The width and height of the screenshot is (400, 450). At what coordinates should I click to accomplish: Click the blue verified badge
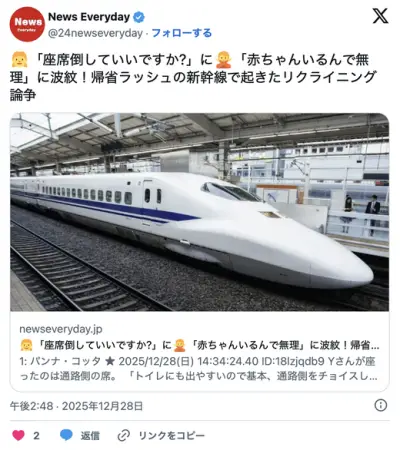click(139, 17)
